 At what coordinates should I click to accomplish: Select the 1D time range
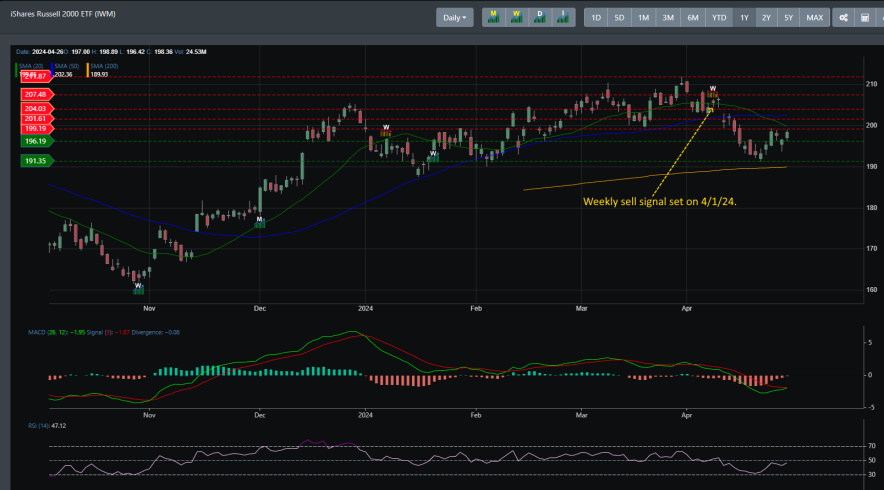(596, 17)
